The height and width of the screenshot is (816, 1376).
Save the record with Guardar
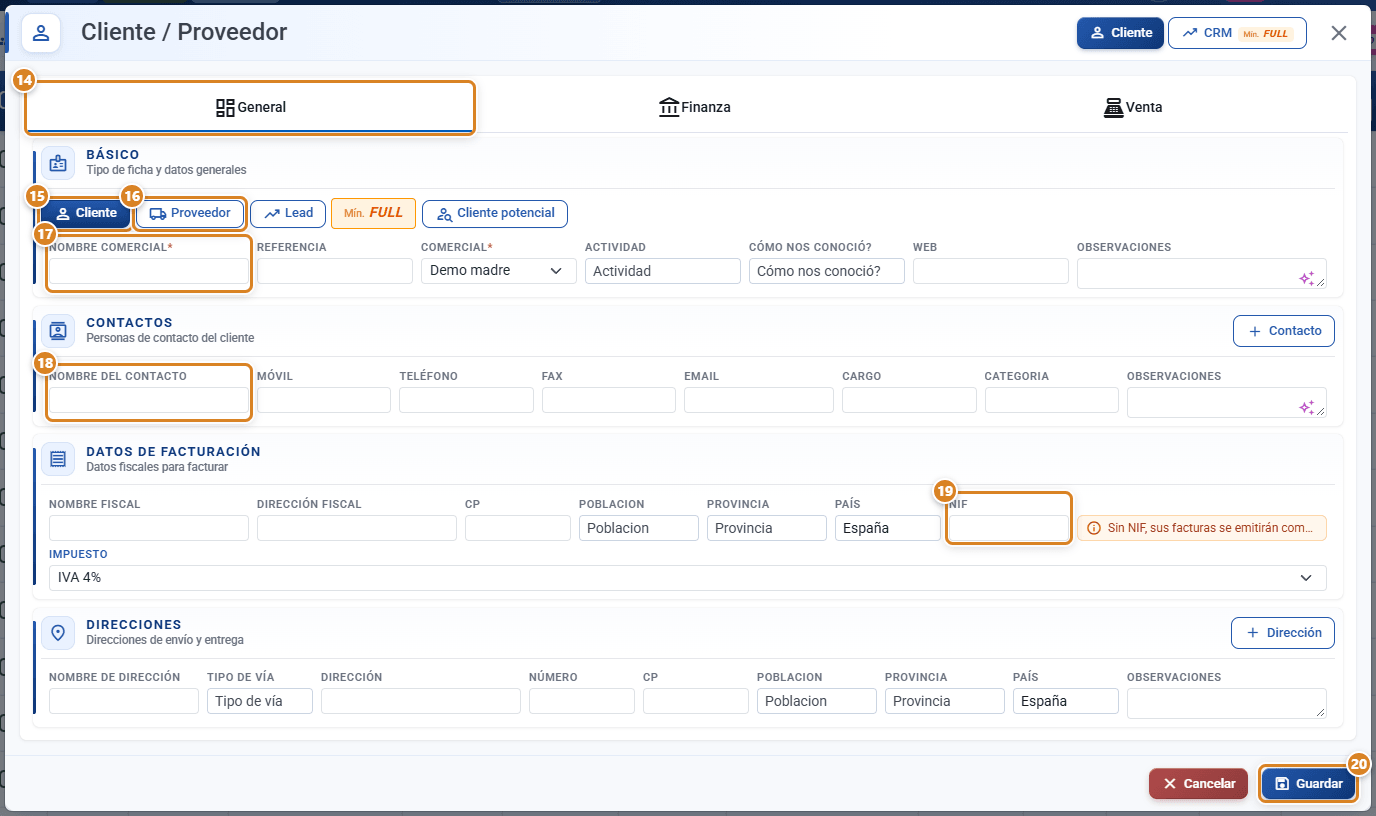(x=1309, y=784)
